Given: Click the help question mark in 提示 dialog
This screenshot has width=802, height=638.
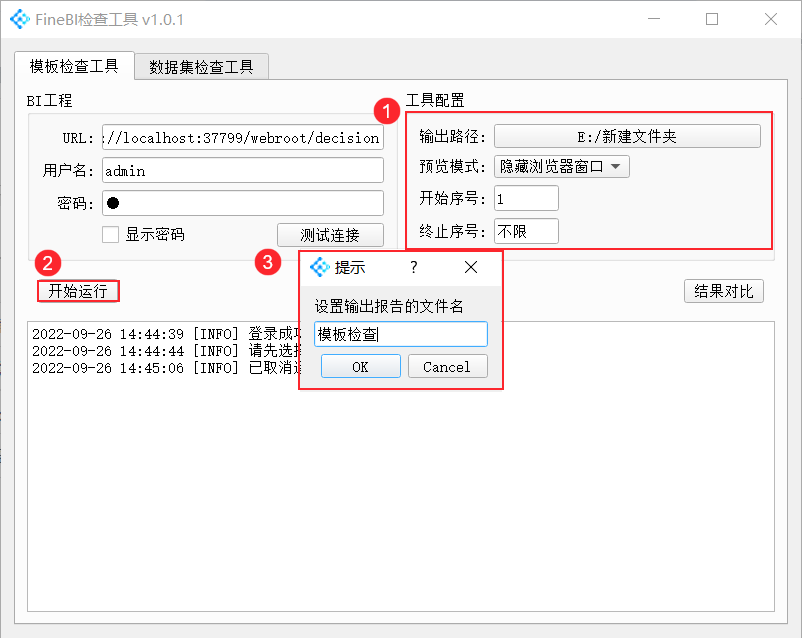Looking at the screenshot, I should [x=414, y=267].
